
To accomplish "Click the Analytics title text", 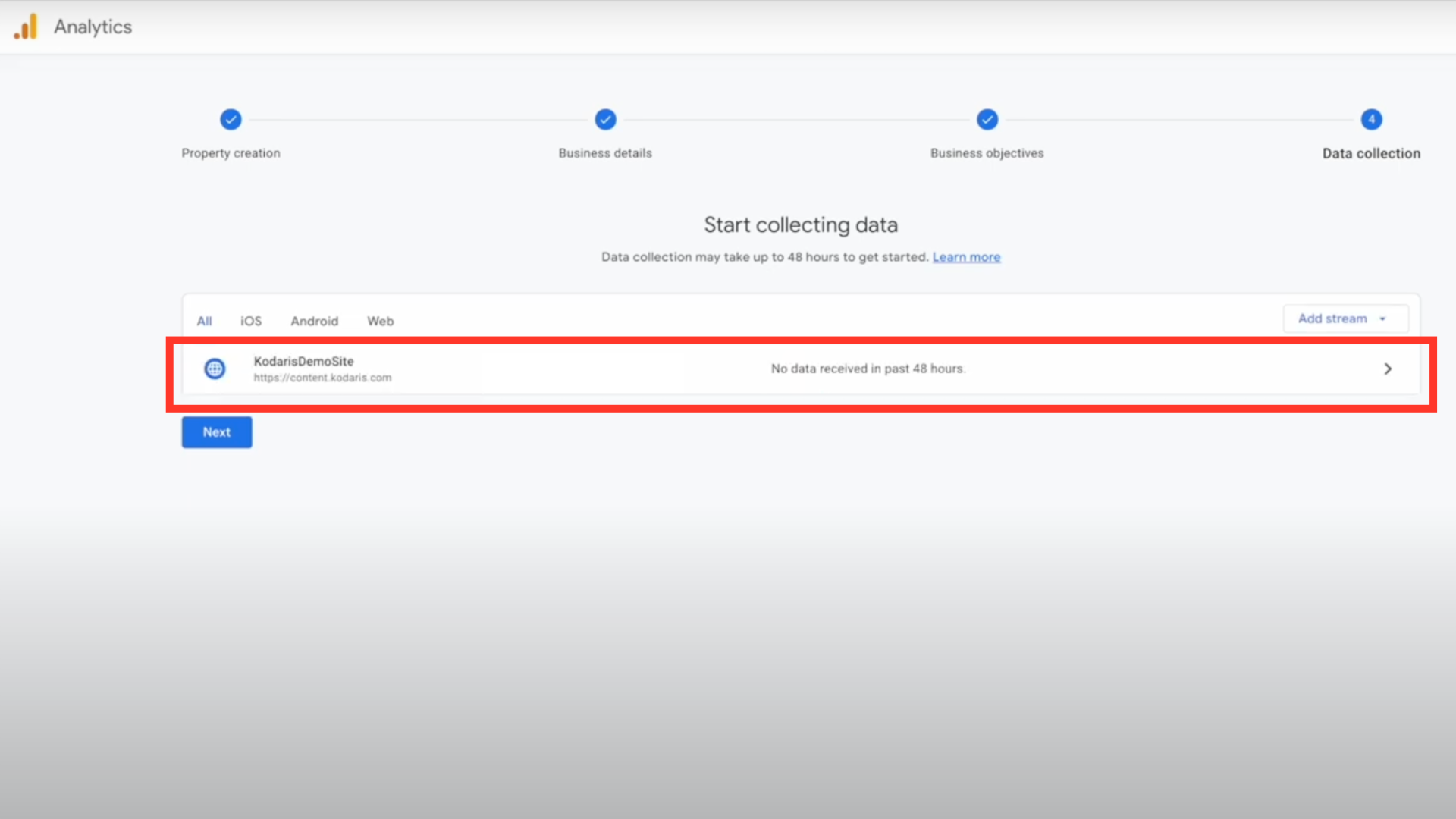I will point(93,27).
